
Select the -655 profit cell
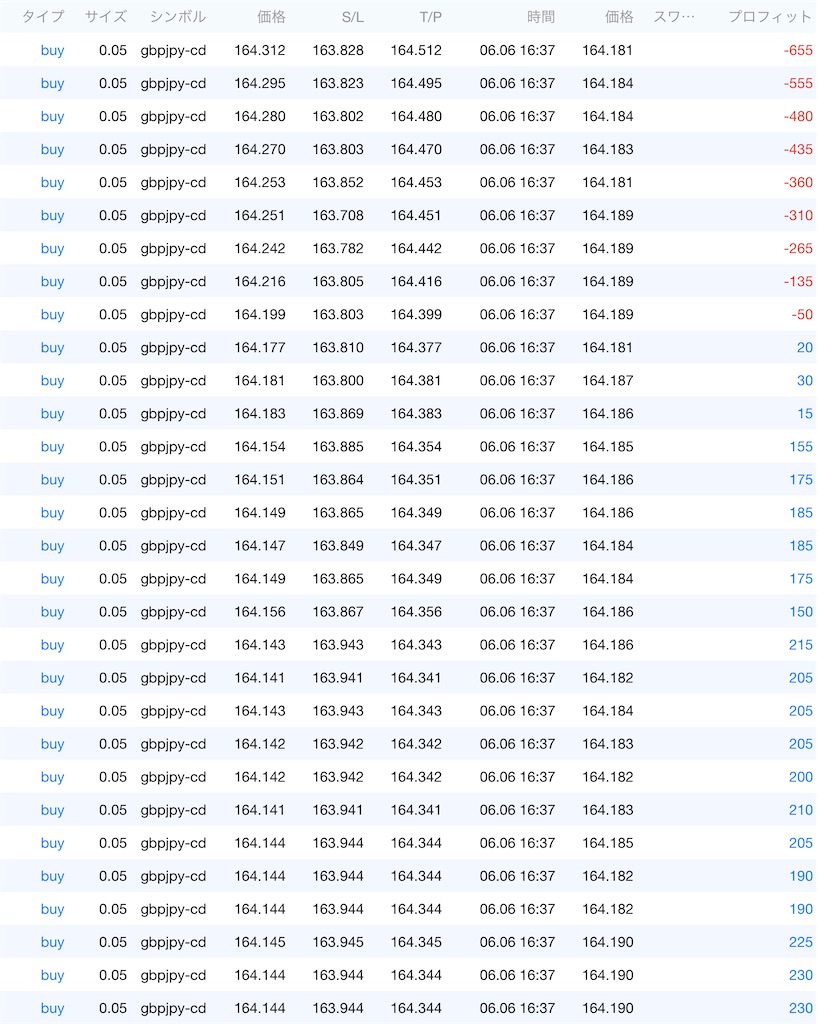pyautogui.click(x=798, y=50)
